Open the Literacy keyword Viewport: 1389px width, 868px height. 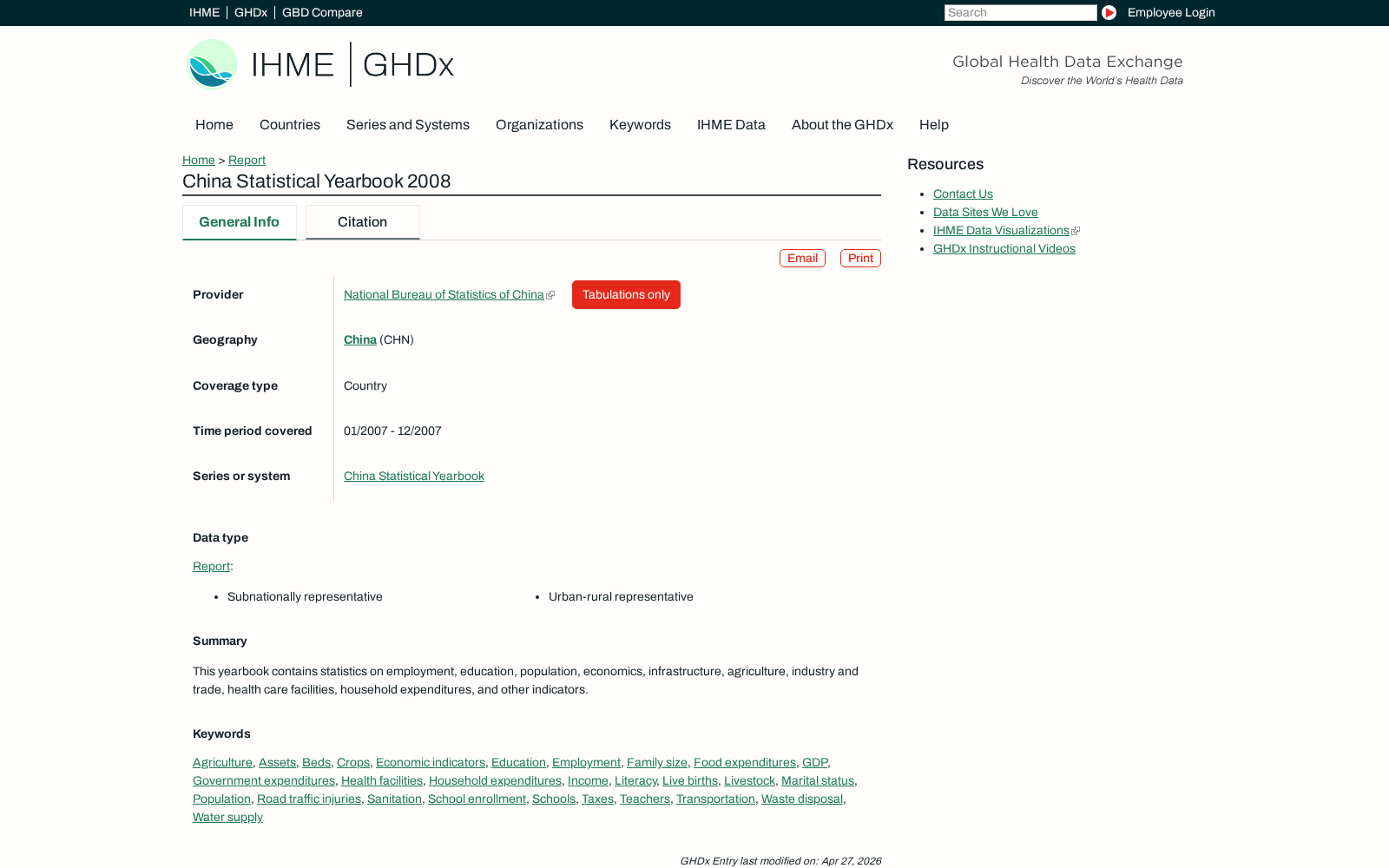click(x=635, y=780)
